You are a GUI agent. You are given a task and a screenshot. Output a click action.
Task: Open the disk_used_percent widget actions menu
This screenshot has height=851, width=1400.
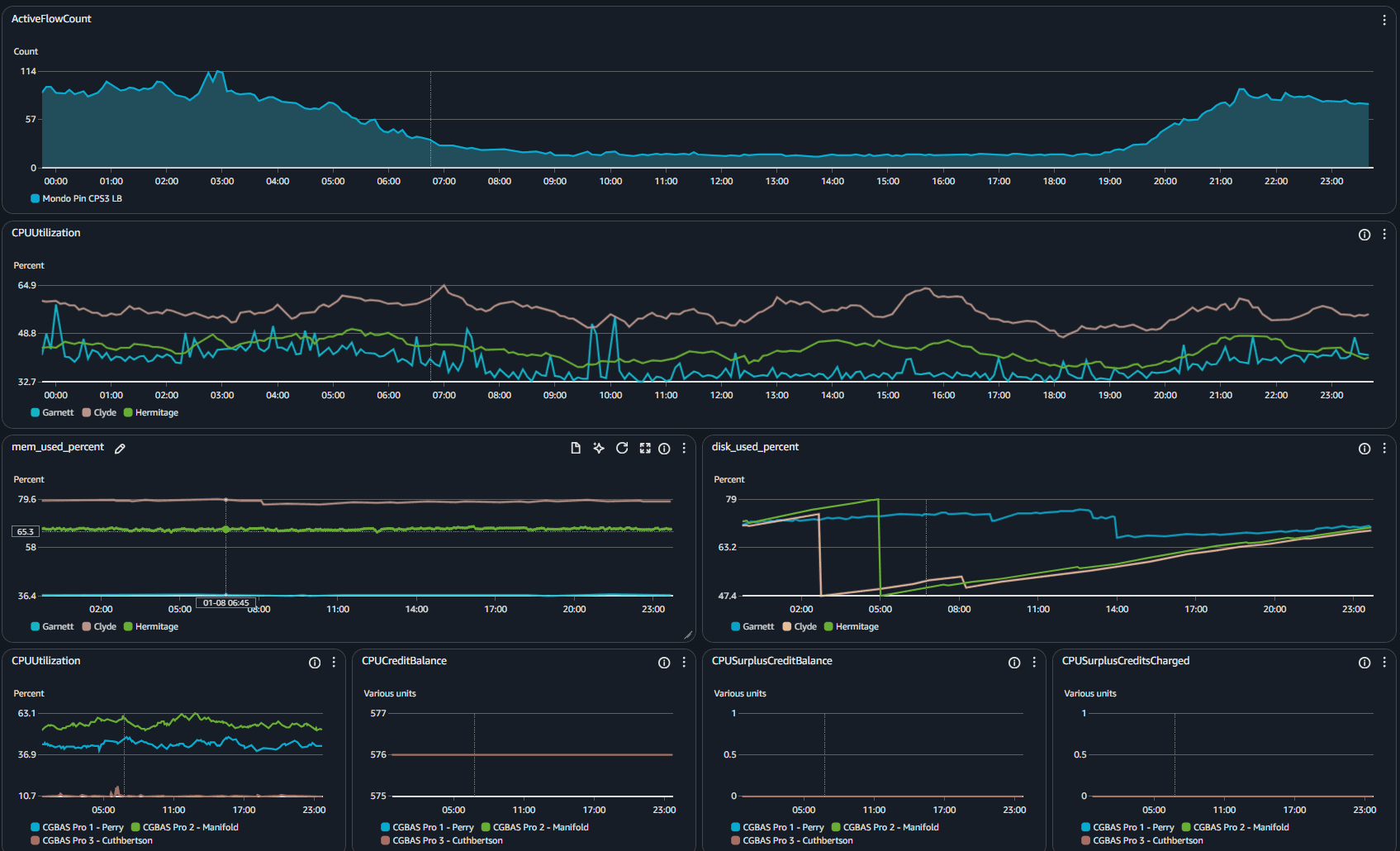pyautogui.click(x=1384, y=449)
